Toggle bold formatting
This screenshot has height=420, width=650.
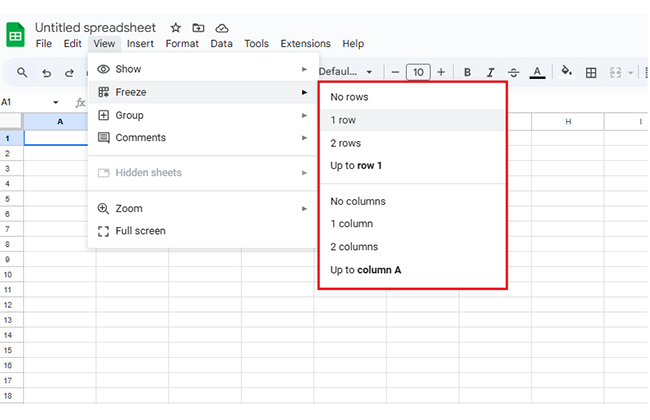[467, 72]
